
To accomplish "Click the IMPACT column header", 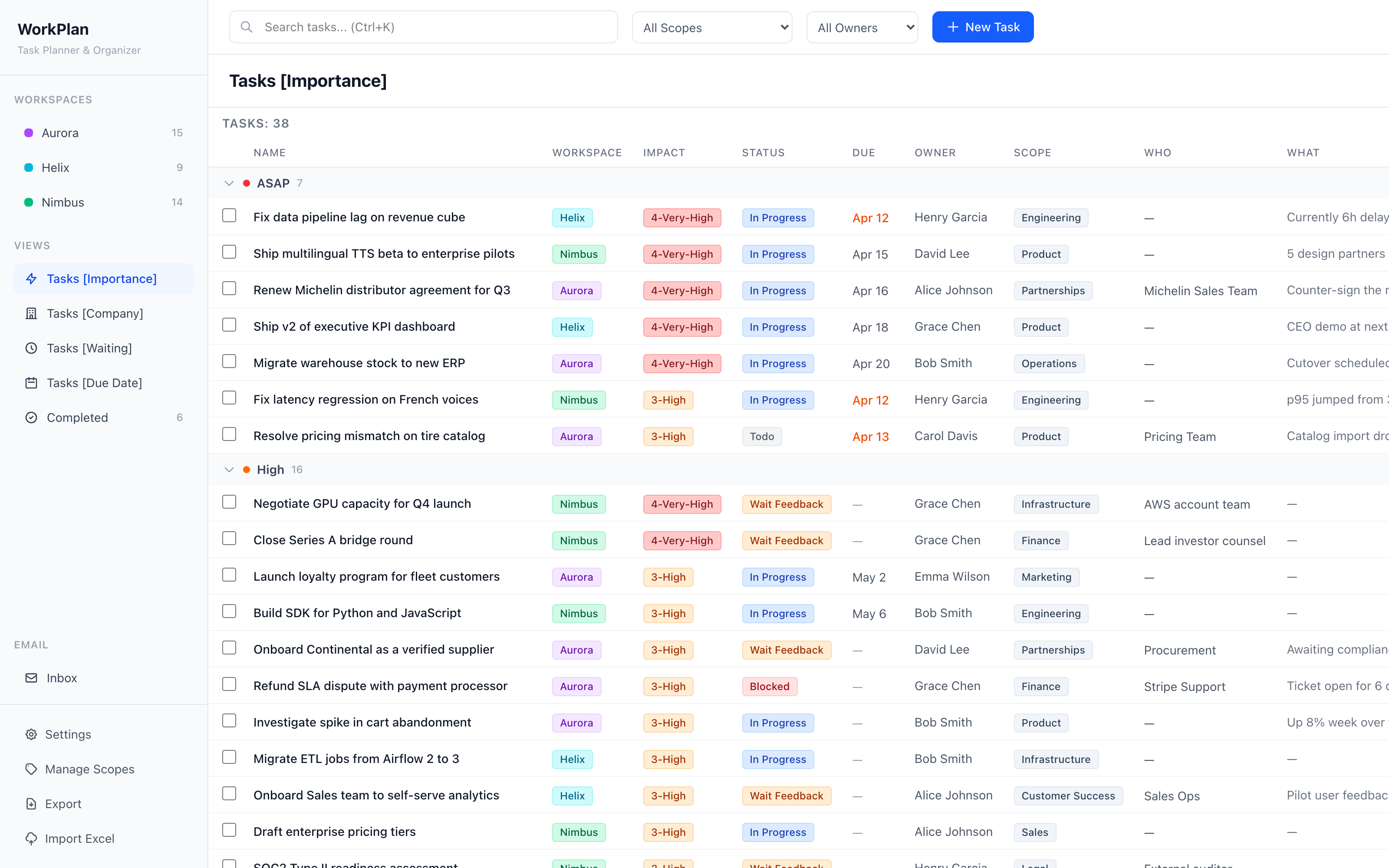I will click(664, 153).
